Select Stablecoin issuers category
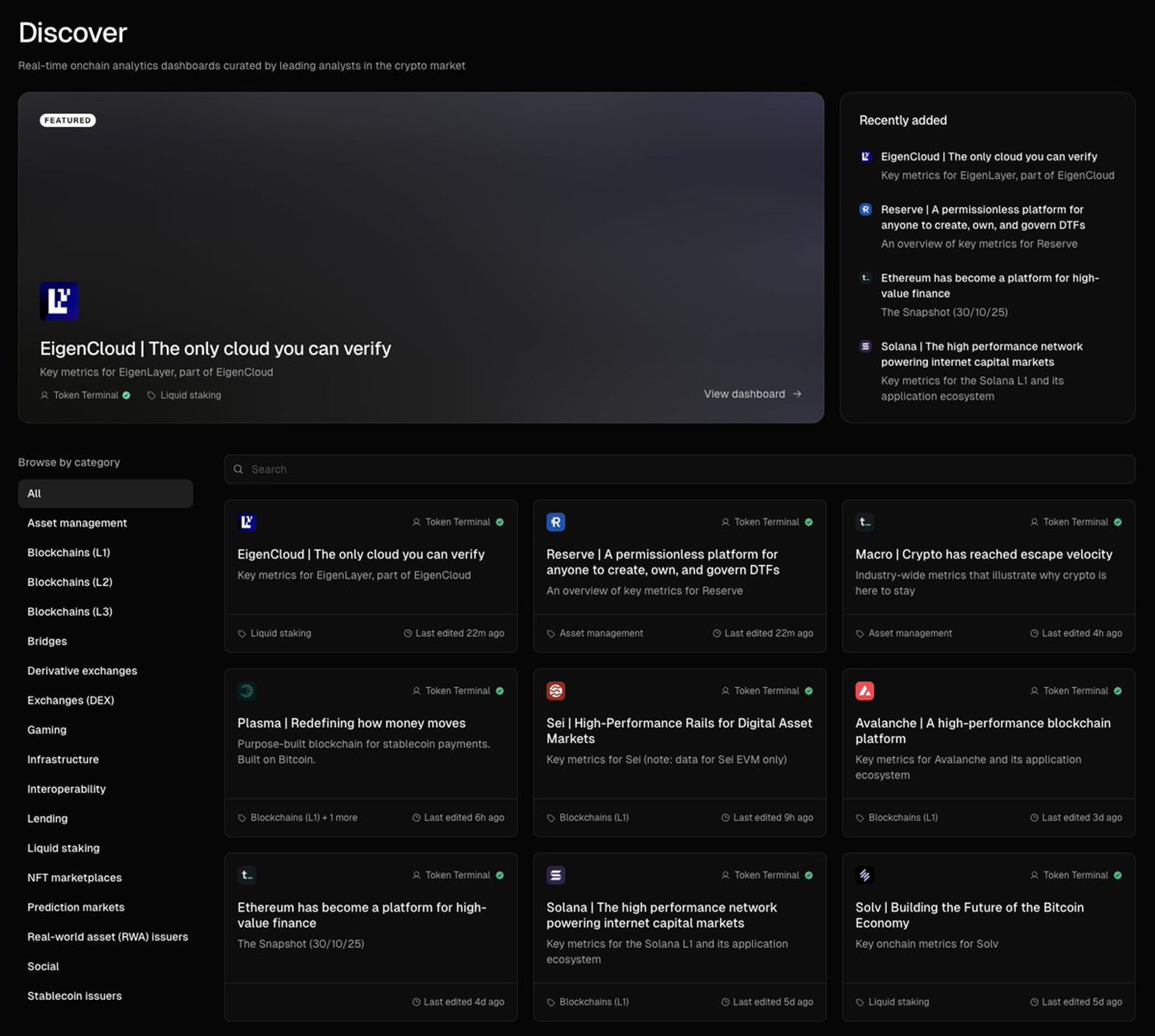The height and width of the screenshot is (1036, 1155). tap(75, 996)
